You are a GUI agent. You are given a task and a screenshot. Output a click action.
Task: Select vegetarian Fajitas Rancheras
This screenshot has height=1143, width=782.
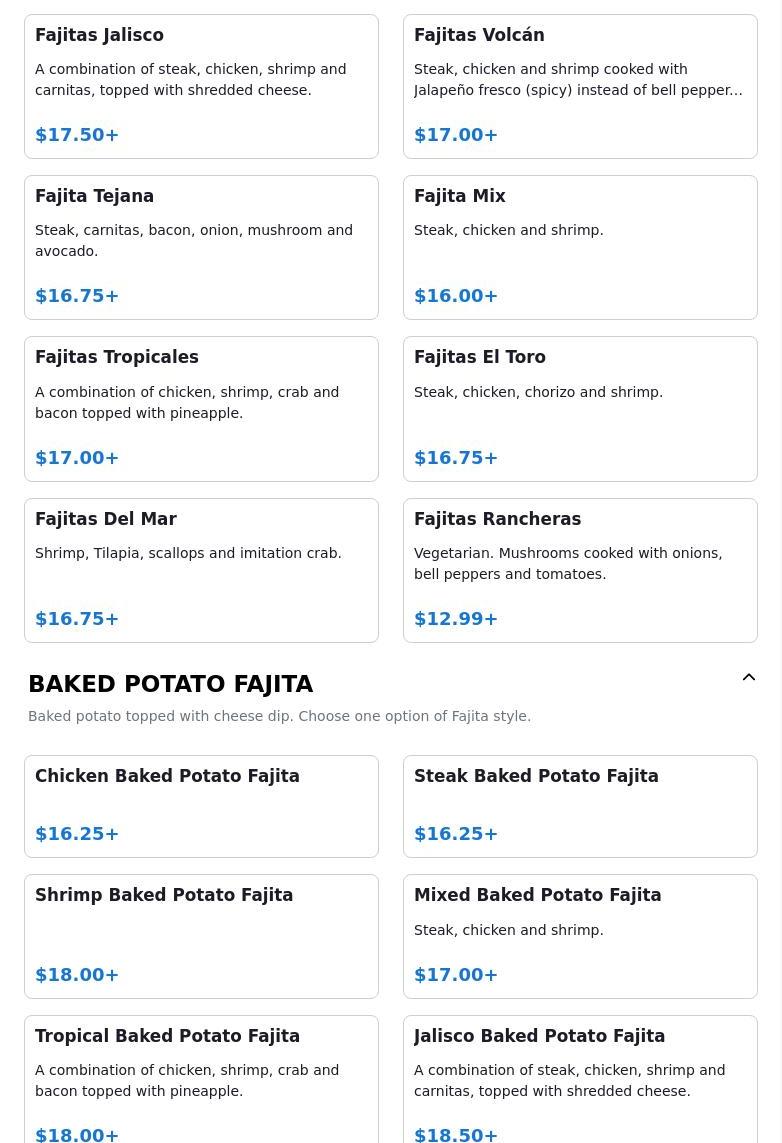click(x=580, y=570)
